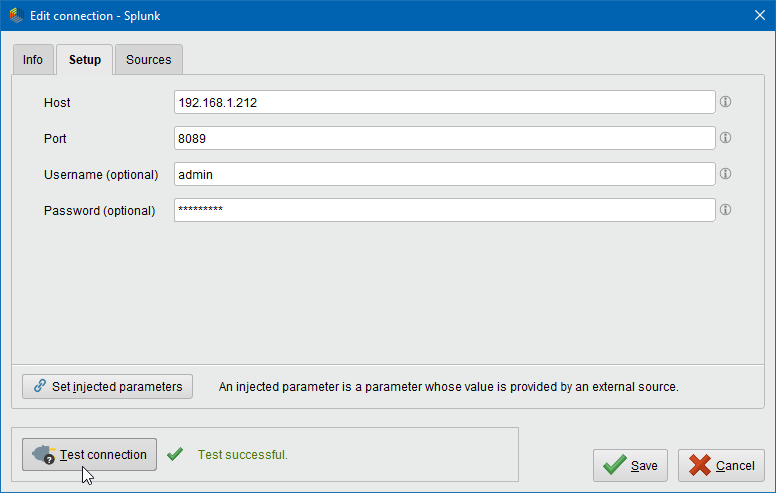Open the Sources tab
The image size is (776, 493).
coord(148,60)
